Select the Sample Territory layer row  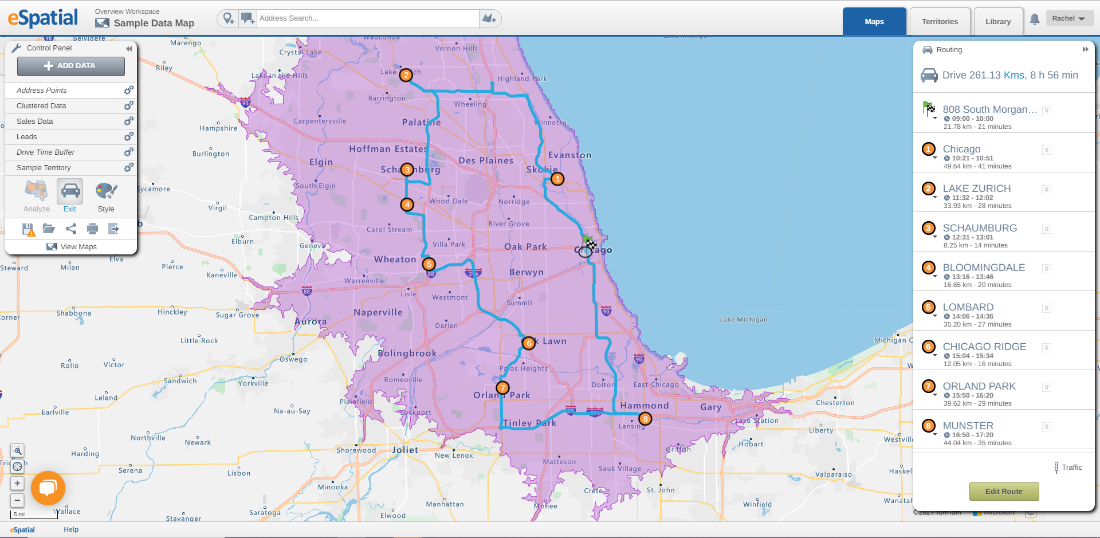[x=71, y=168]
